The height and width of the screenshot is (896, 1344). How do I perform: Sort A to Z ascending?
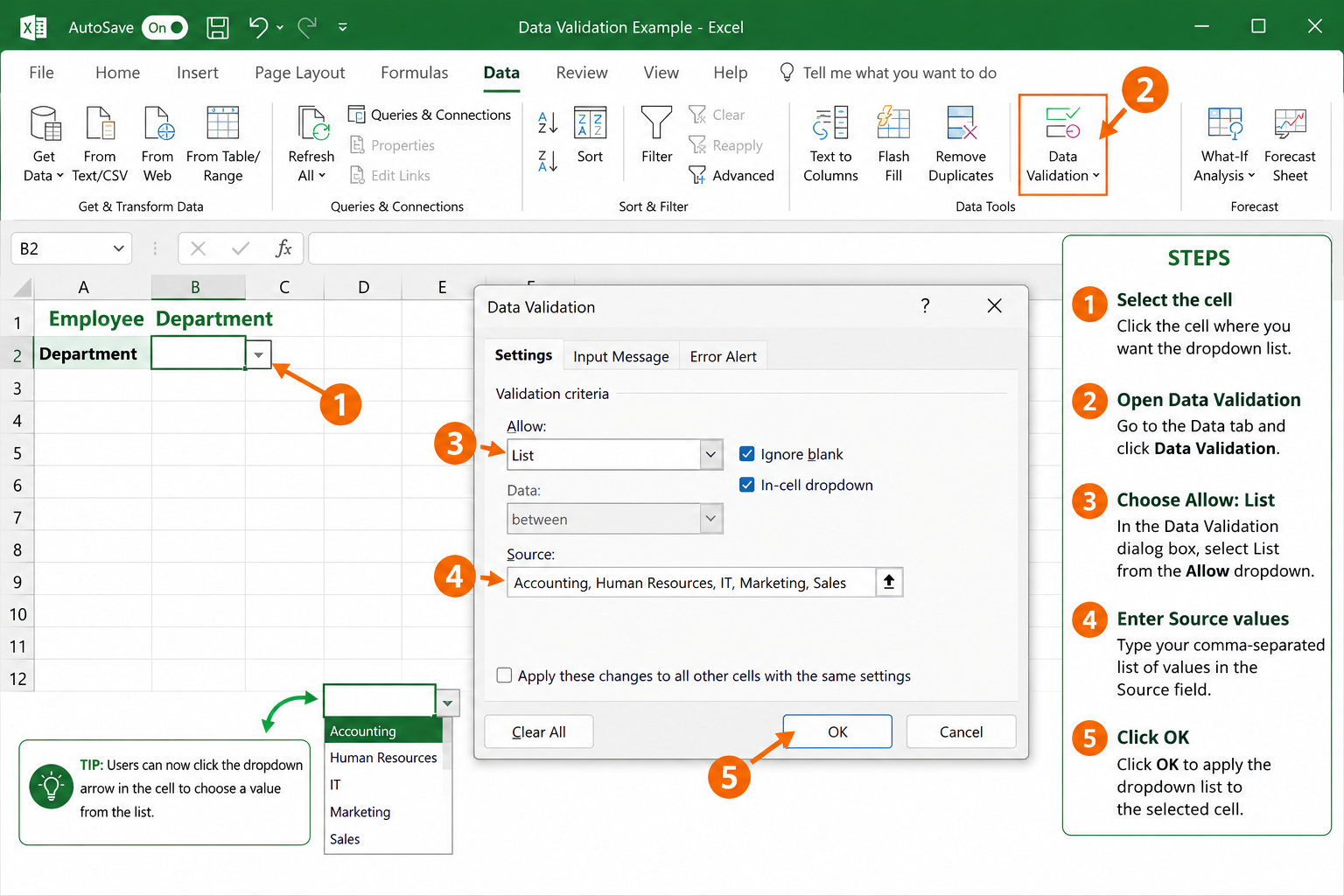548,122
